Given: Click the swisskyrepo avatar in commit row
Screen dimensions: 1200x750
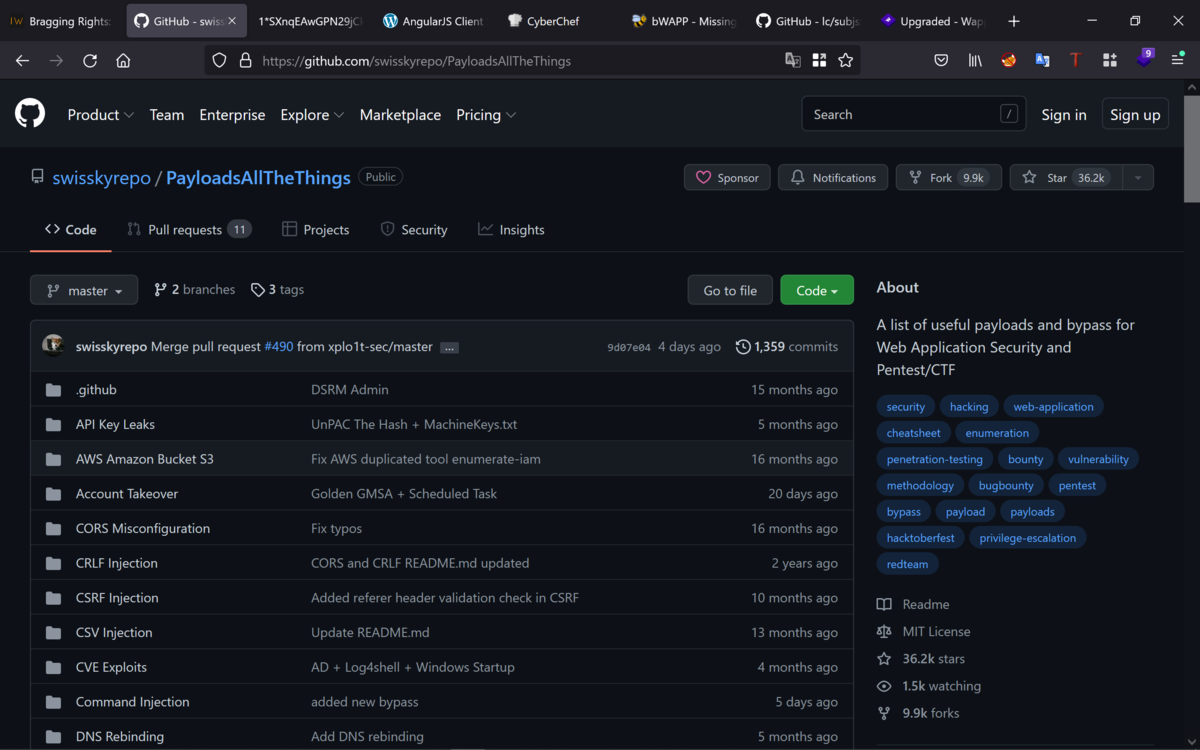Looking at the screenshot, I should click(54, 346).
